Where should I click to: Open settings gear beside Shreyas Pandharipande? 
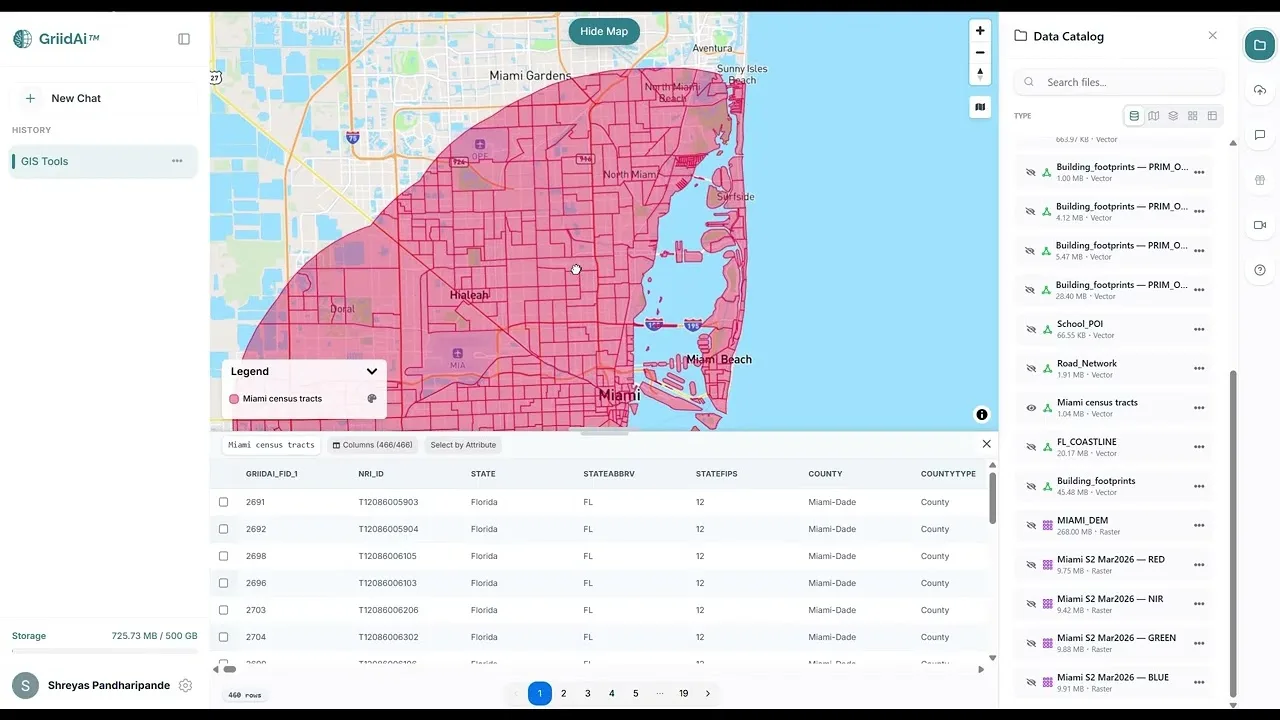click(x=185, y=685)
